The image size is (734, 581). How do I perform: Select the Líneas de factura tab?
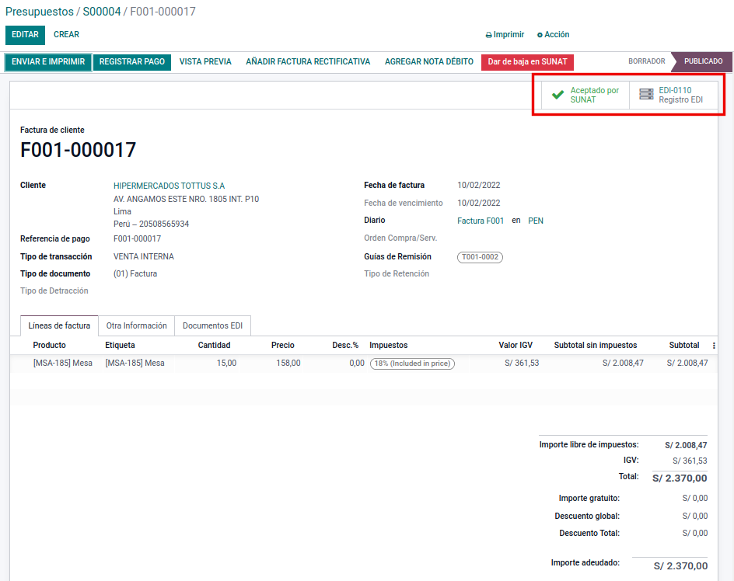coord(59,325)
